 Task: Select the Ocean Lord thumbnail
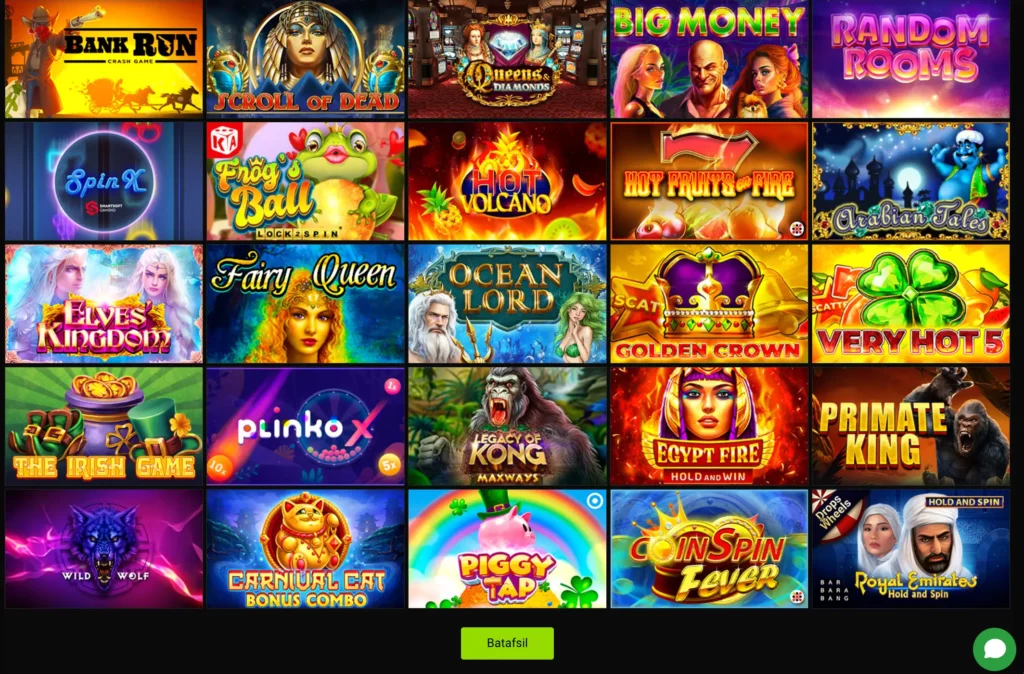click(507, 304)
